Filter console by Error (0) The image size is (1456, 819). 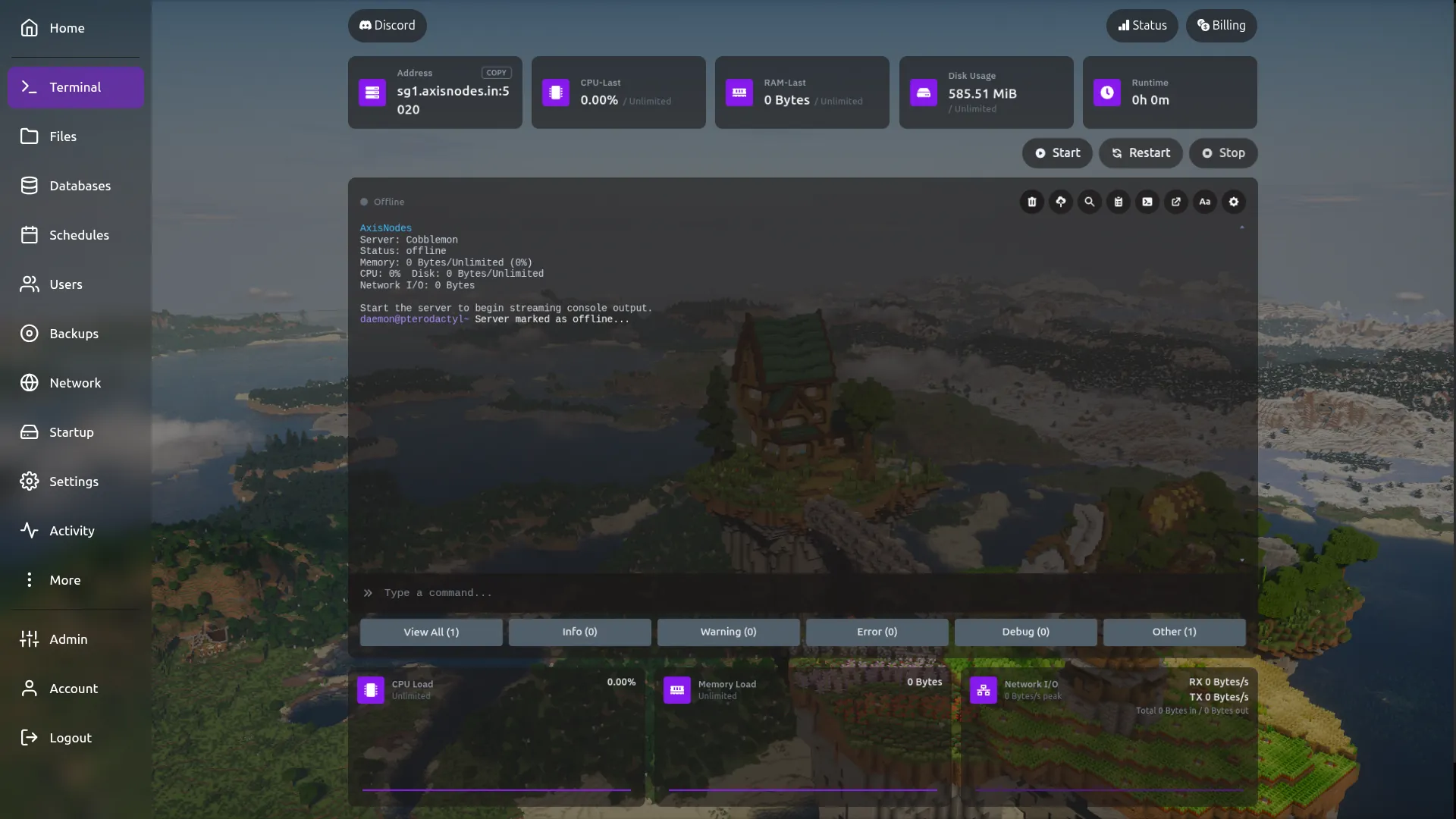click(877, 632)
